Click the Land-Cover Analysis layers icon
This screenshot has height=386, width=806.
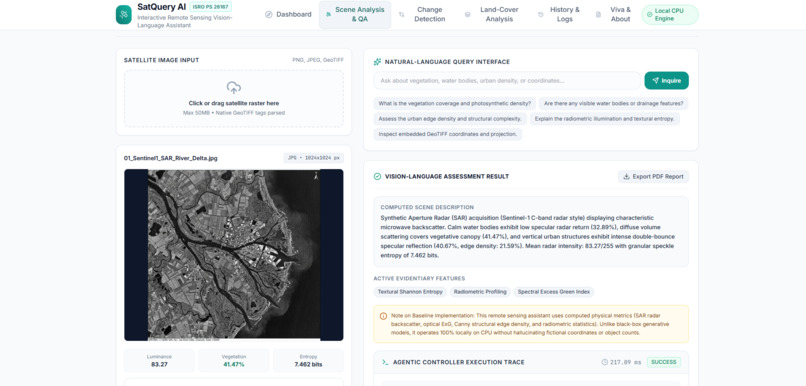(467, 14)
